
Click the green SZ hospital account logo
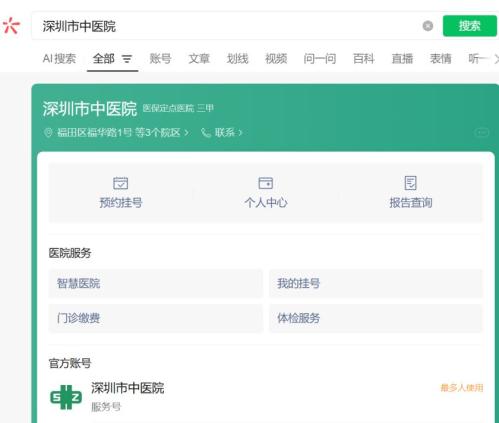tap(66, 397)
